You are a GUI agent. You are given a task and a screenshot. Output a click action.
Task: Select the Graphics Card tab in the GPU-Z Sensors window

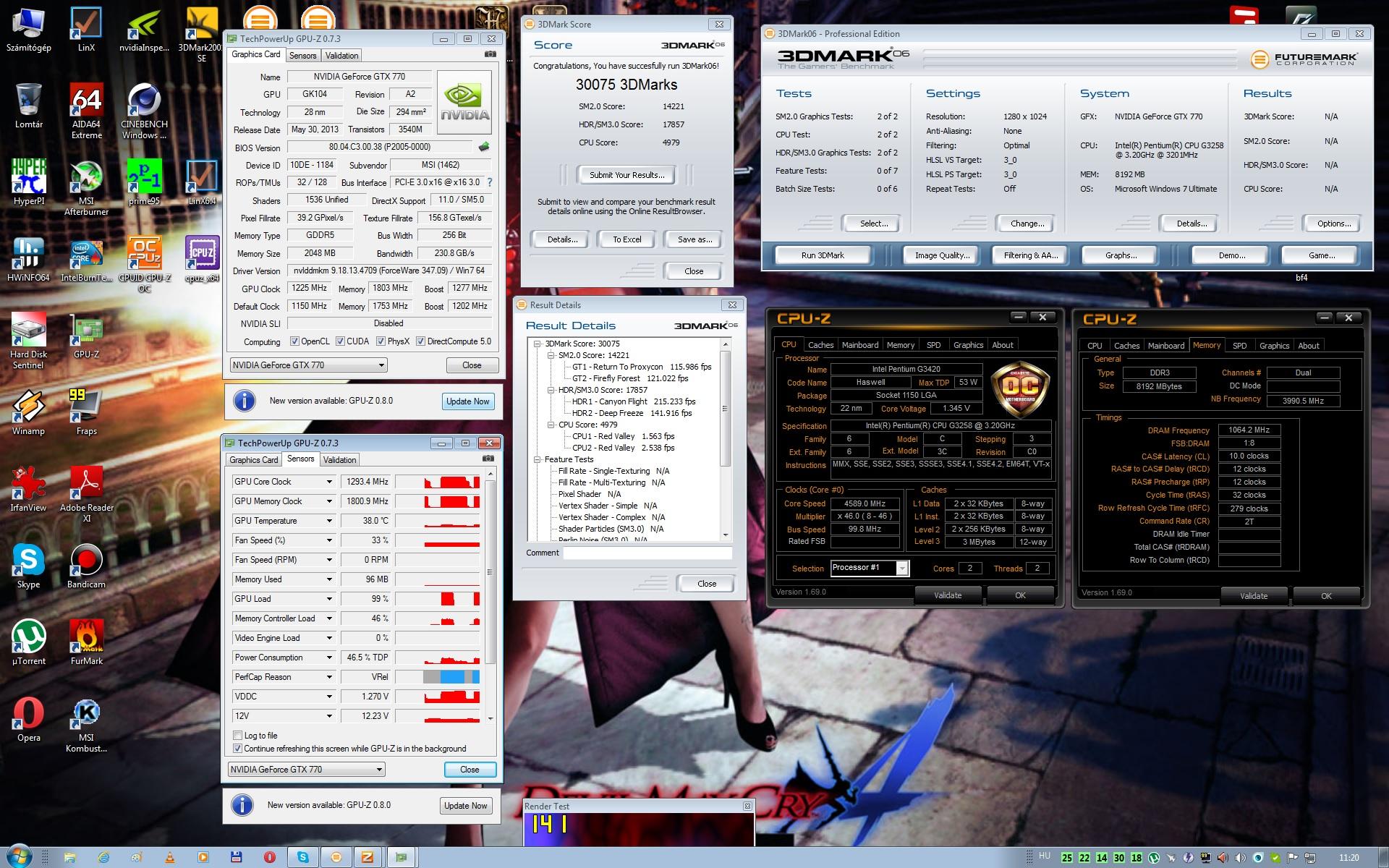pos(254,460)
